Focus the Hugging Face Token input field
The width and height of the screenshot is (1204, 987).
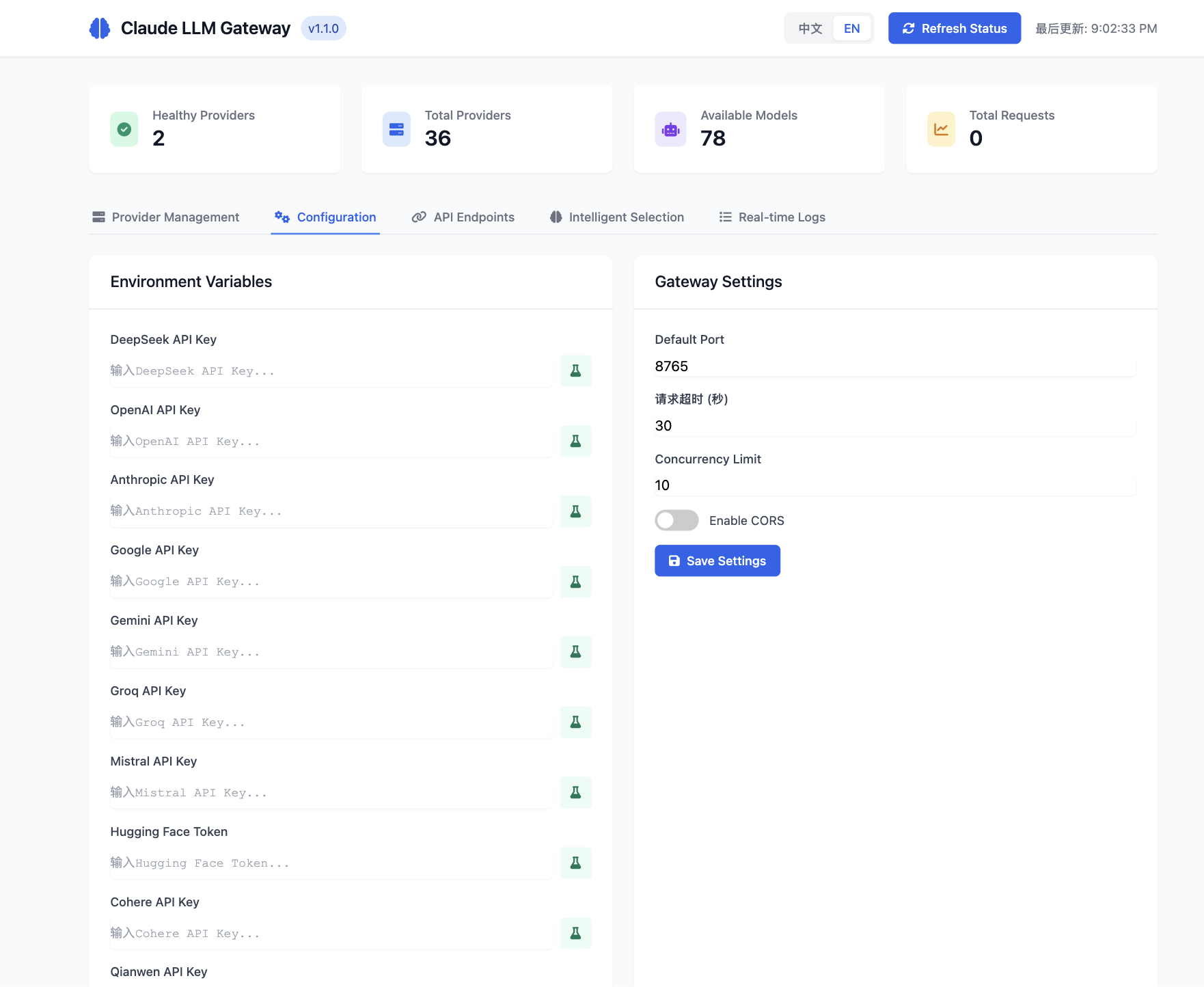click(331, 863)
